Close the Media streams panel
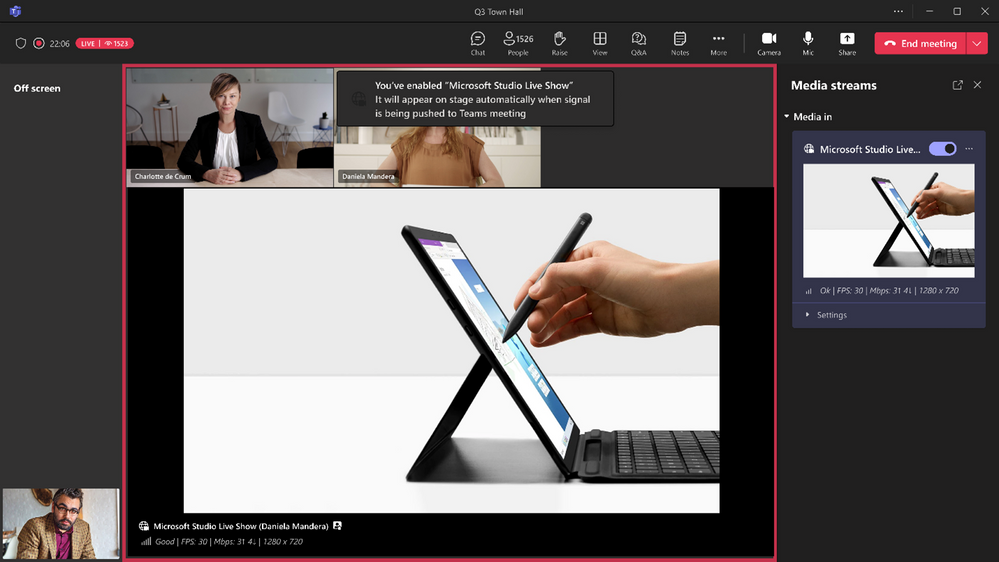Screen dimensions: 999x562 [x=978, y=85]
